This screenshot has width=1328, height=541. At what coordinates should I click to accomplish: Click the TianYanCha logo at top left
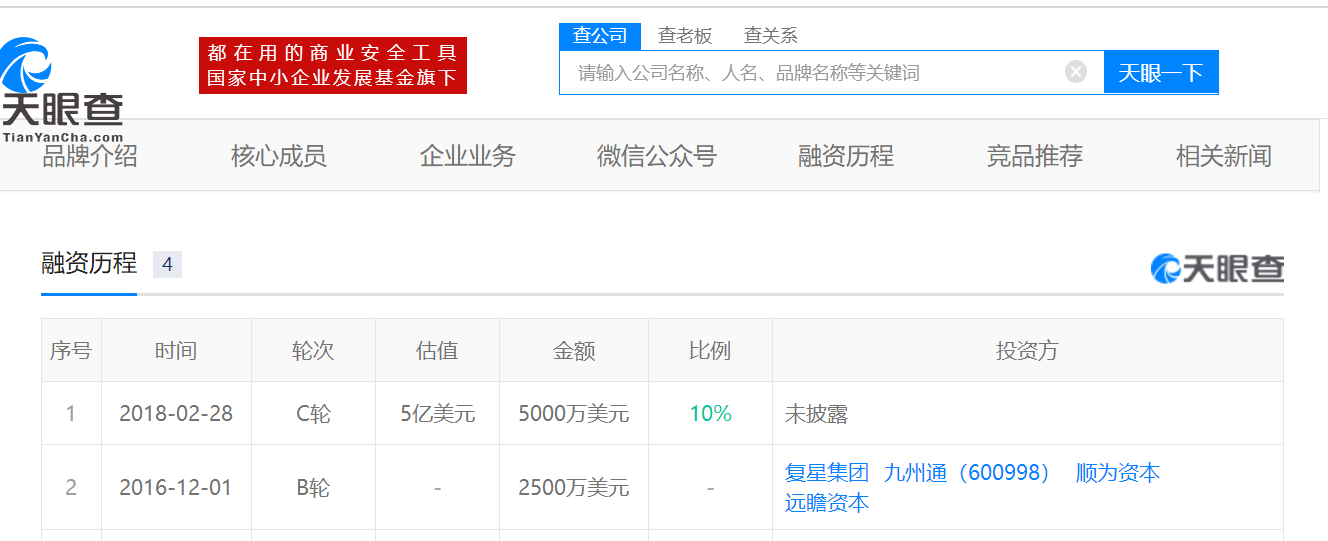[x=62, y=90]
